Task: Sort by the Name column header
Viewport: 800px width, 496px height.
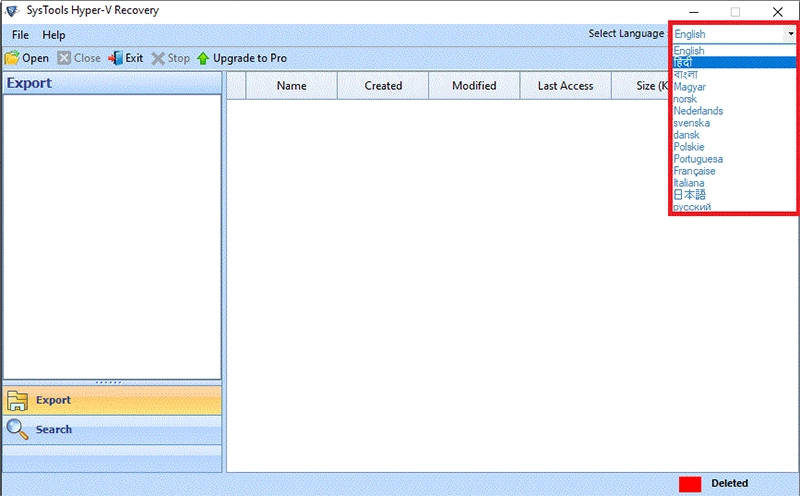Action: (291, 86)
